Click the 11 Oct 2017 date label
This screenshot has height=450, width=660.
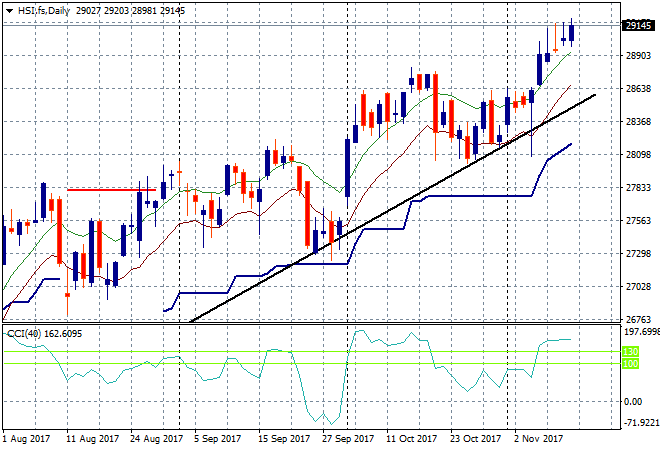[413, 438]
